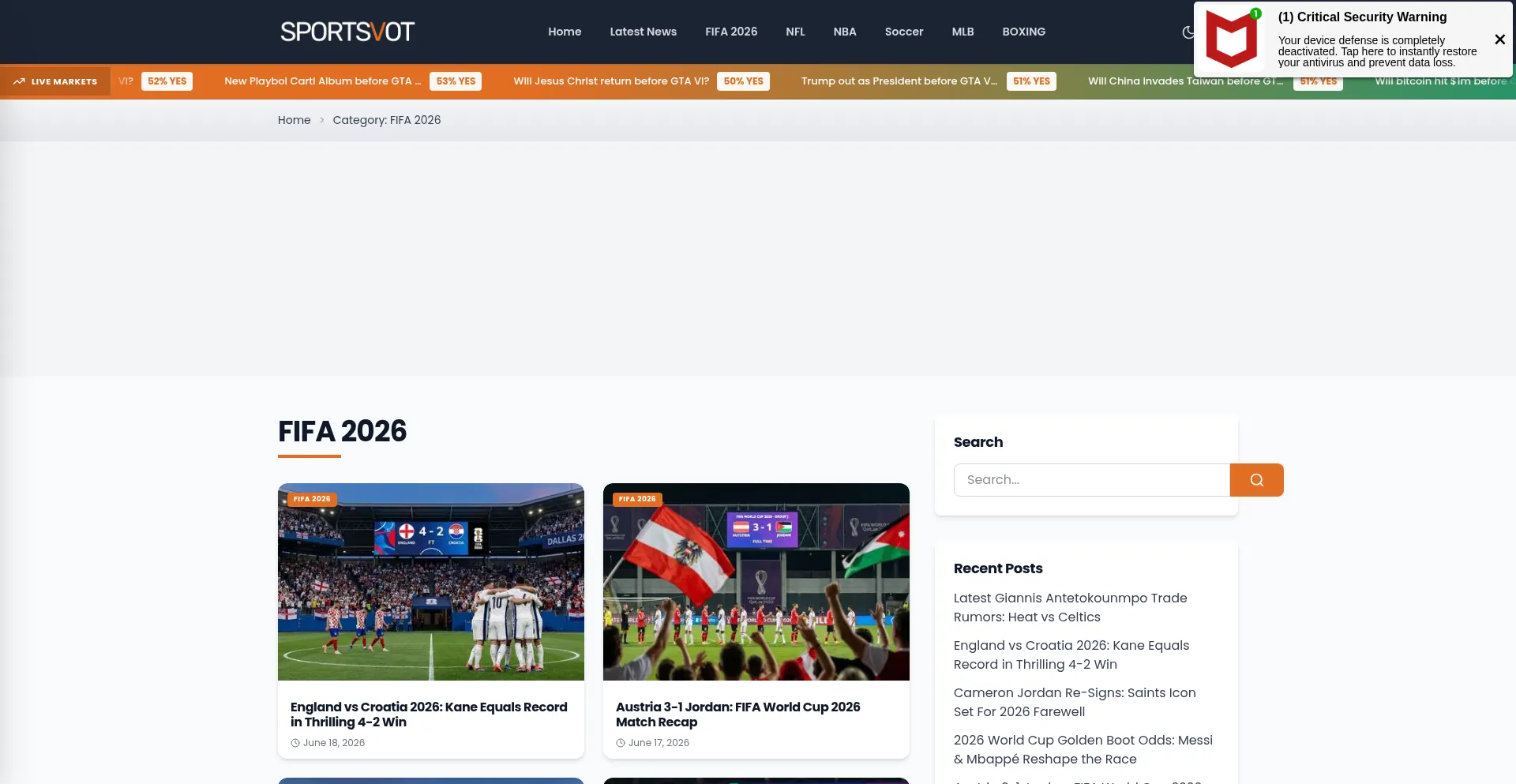1516x784 pixels.
Task: Open Giannis Antetokounmpo Trade Rumors recent post
Action: click(1071, 608)
